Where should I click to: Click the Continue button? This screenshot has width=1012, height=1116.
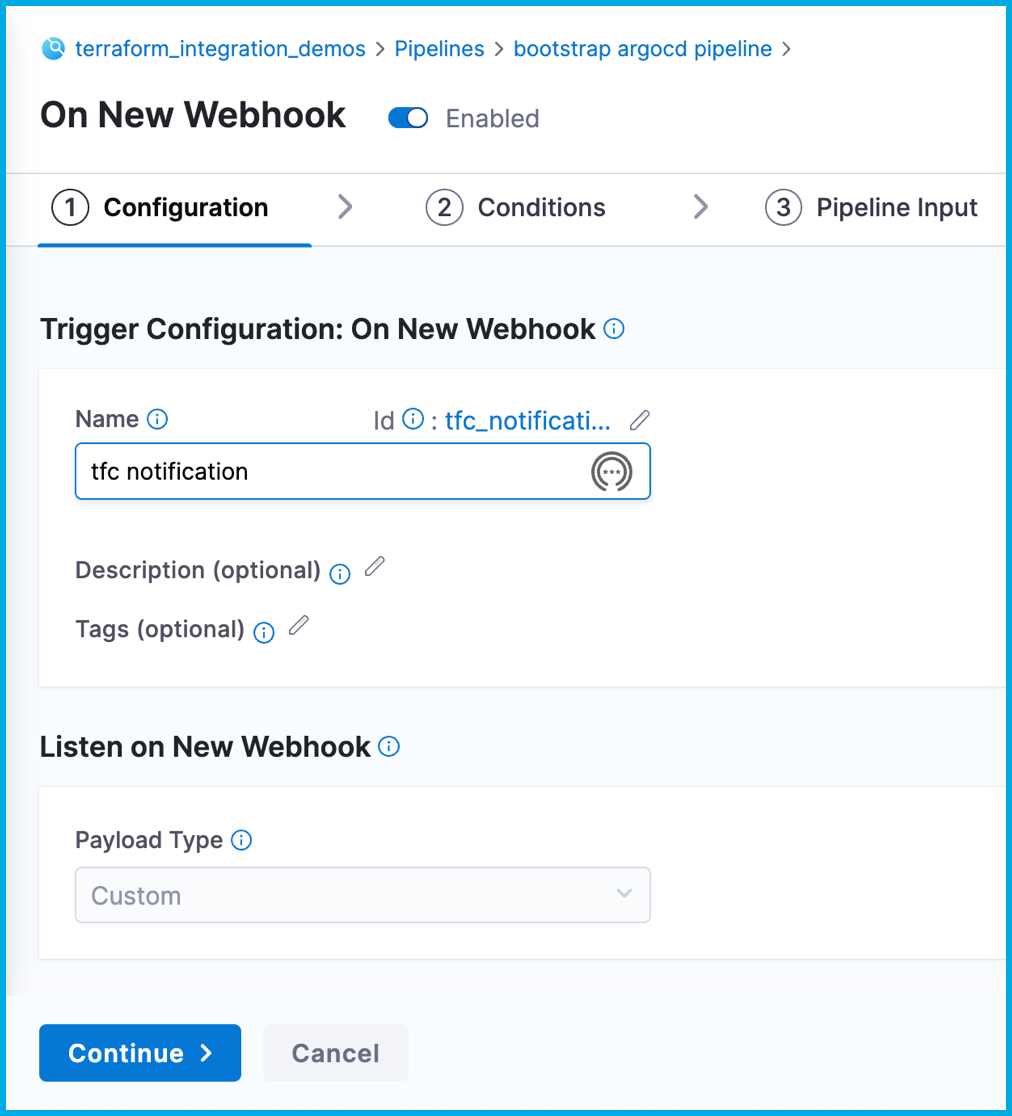[x=140, y=1053]
